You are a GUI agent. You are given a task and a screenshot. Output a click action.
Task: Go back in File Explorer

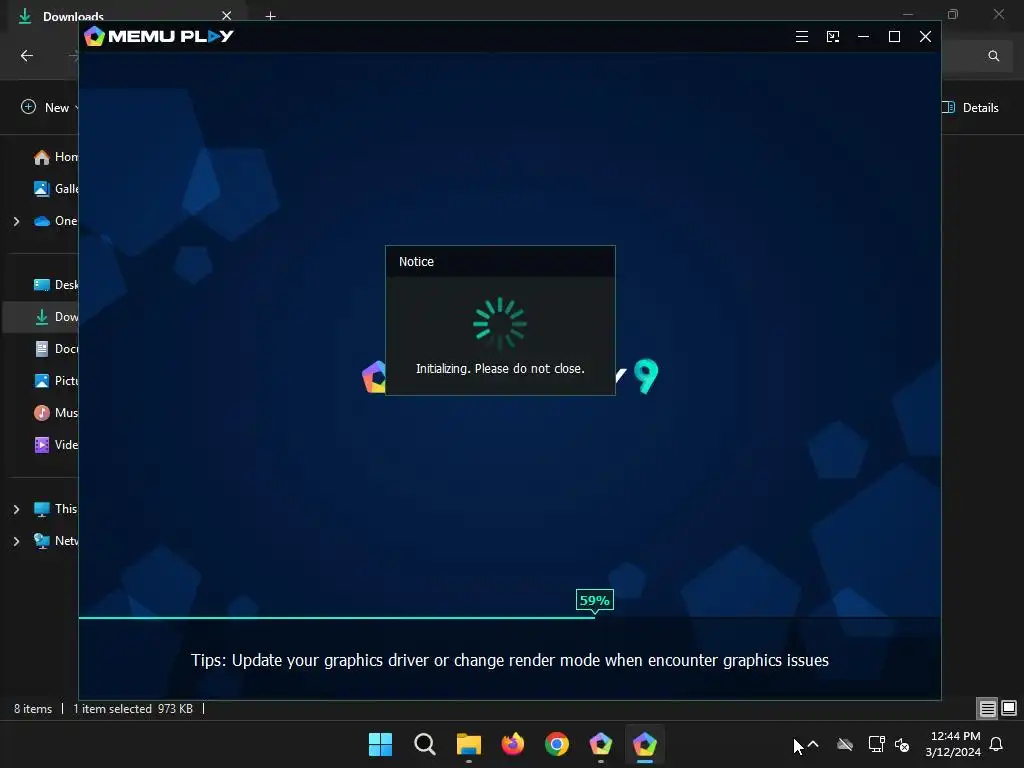[27, 56]
